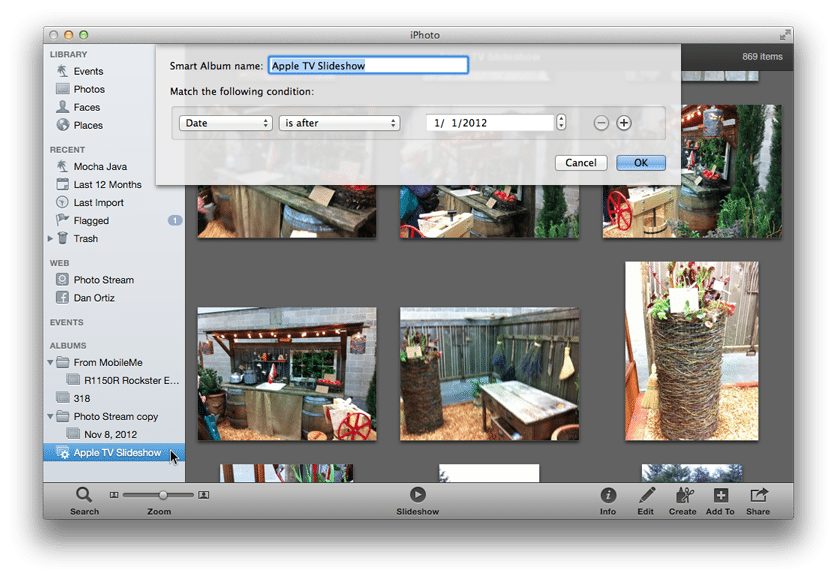The image size is (836, 578).
Task: Open the Date condition dropdown
Action: click(x=226, y=123)
